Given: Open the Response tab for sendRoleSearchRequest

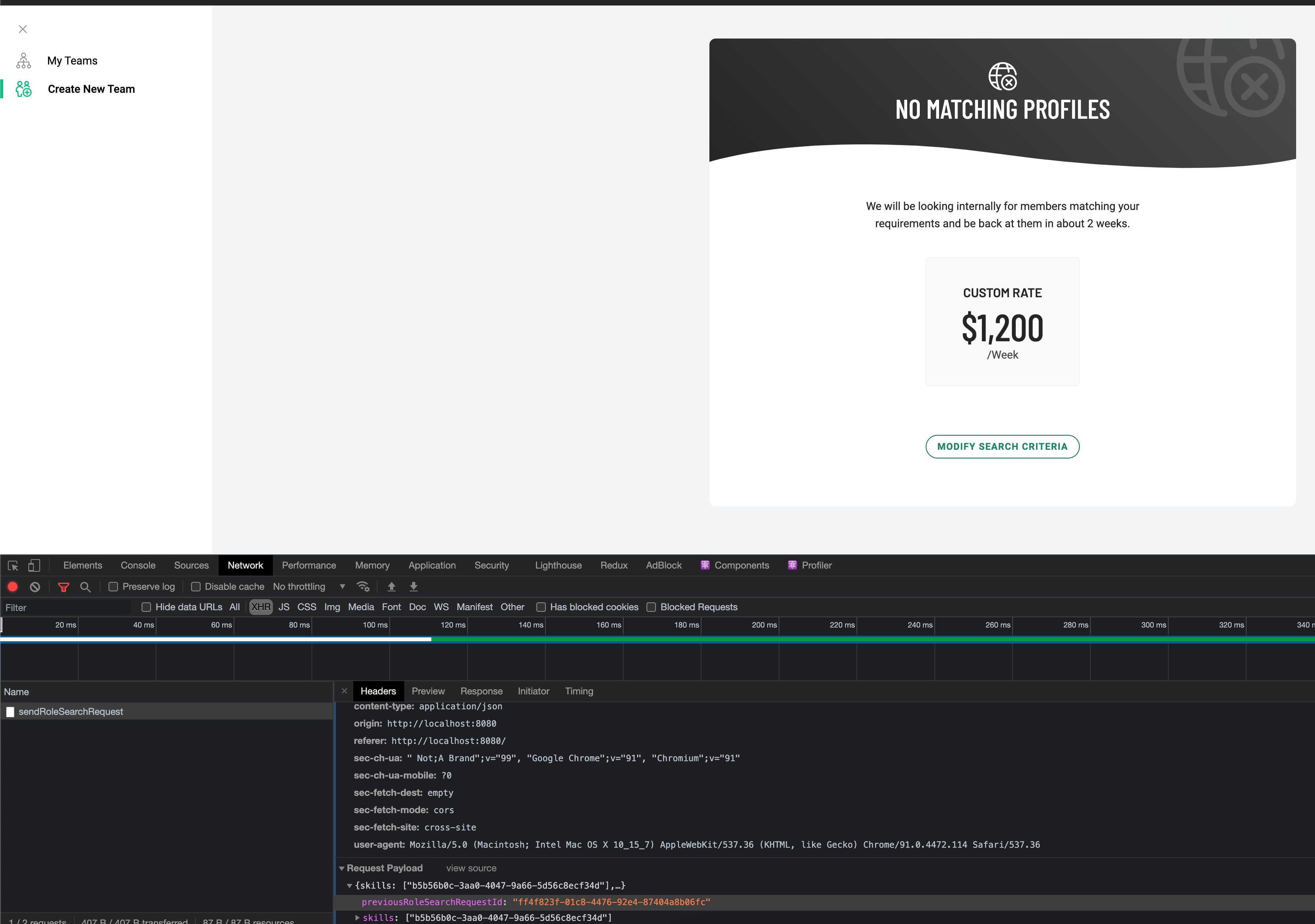Looking at the screenshot, I should pos(481,691).
